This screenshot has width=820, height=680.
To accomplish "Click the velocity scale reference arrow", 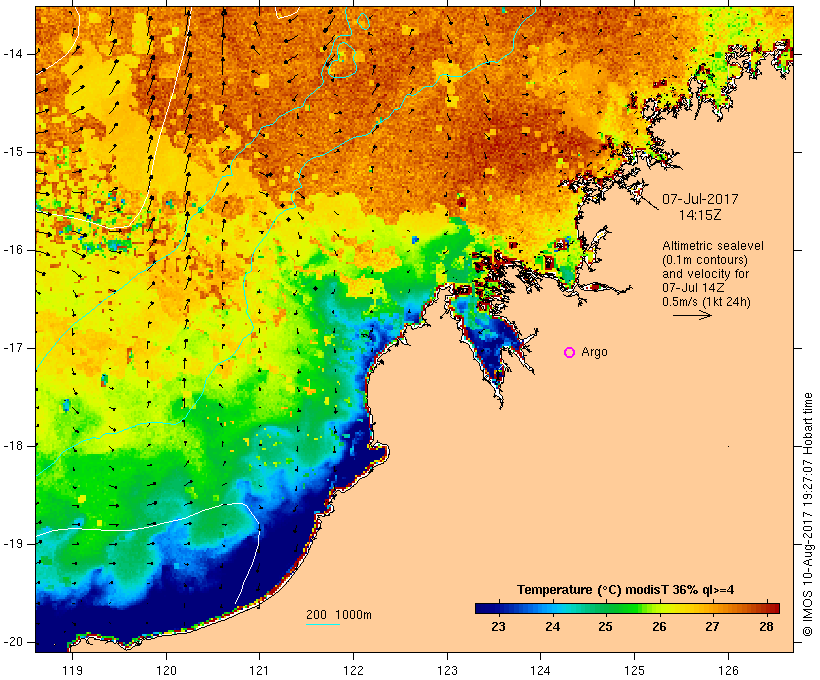I will pyautogui.click(x=692, y=315).
